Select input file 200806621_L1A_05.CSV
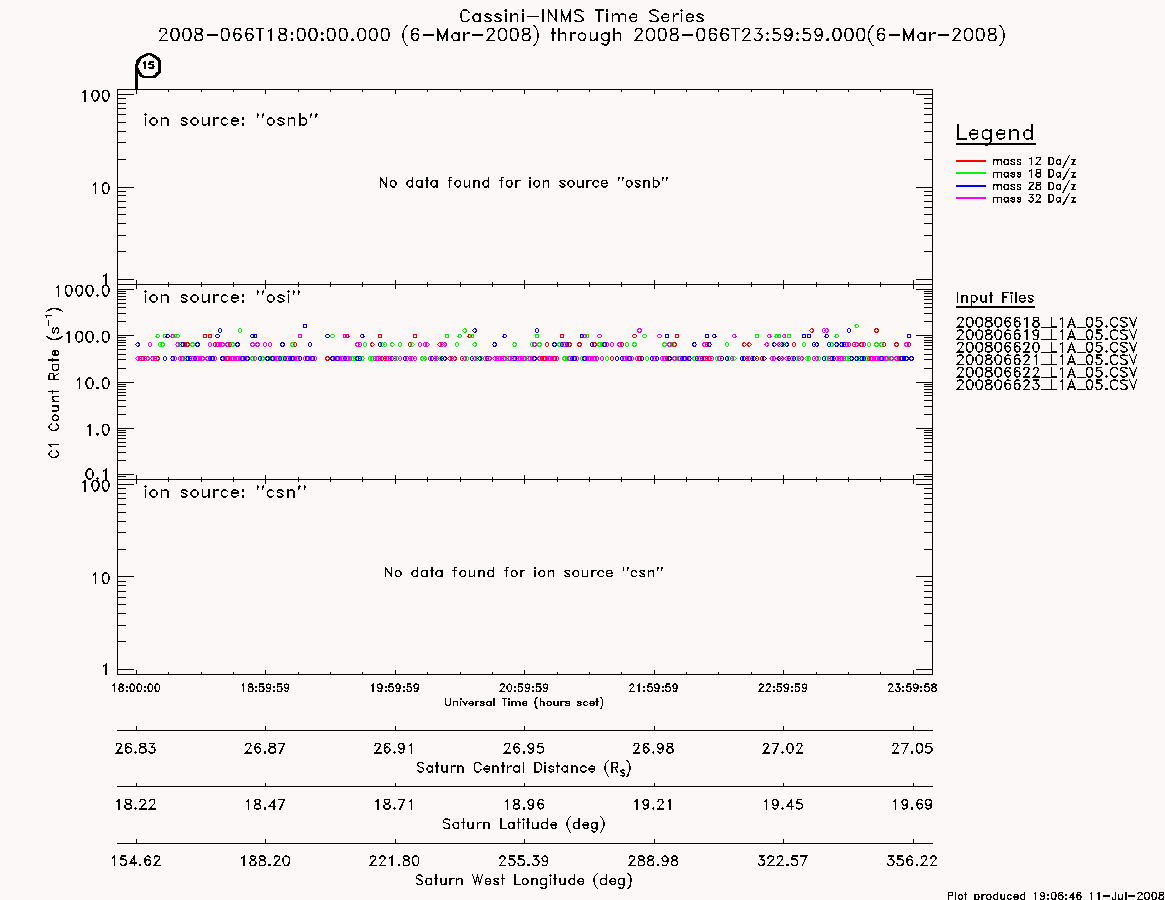The width and height of the screenshot is (1165, 900). [x=1046, y=360]
